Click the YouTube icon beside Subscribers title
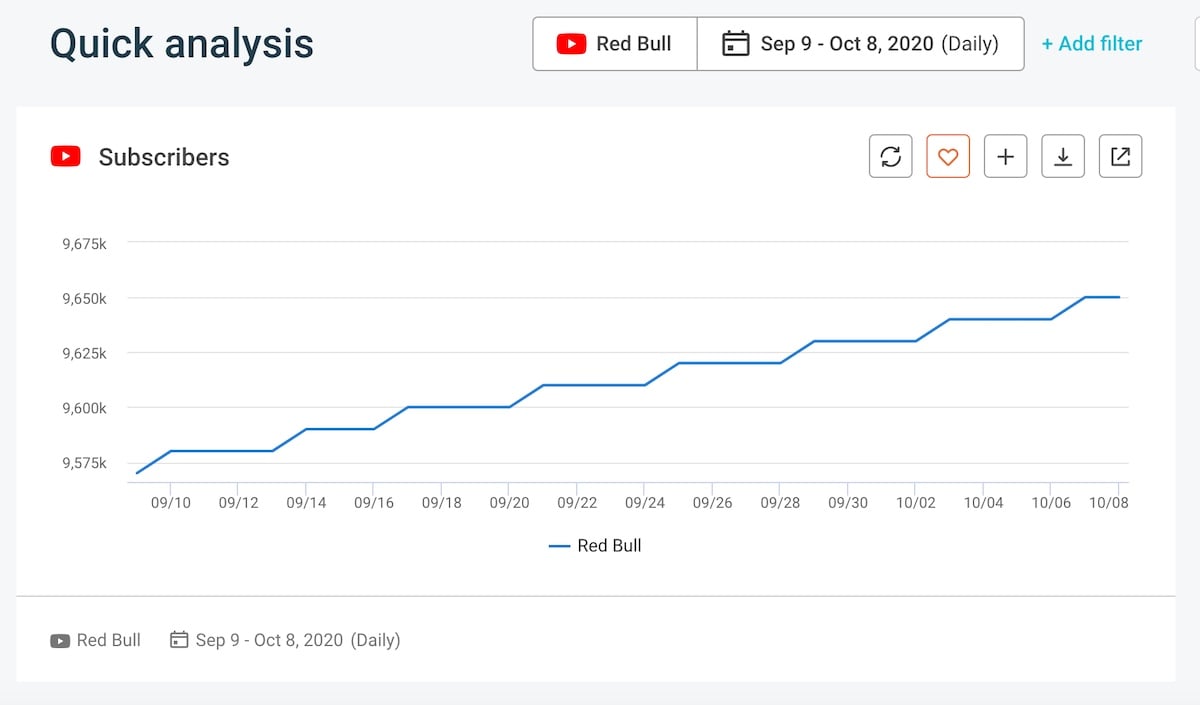Image resolution: width=1200 pixels, height=705 pixels. click(66, 157)
